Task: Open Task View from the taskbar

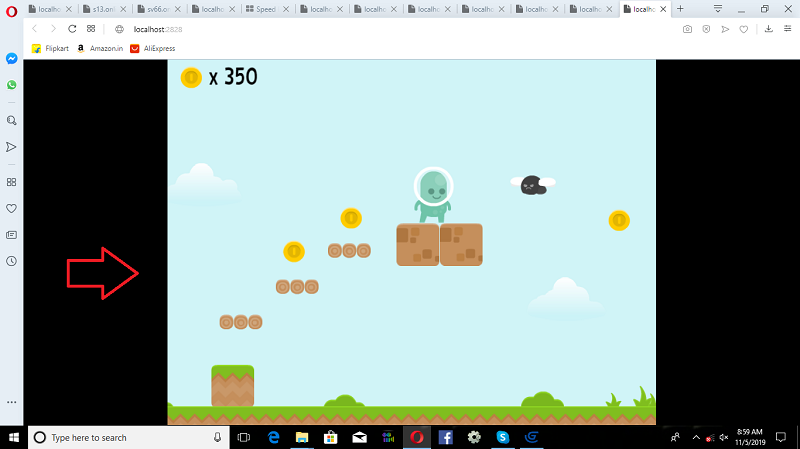Action: pos(244,437)
